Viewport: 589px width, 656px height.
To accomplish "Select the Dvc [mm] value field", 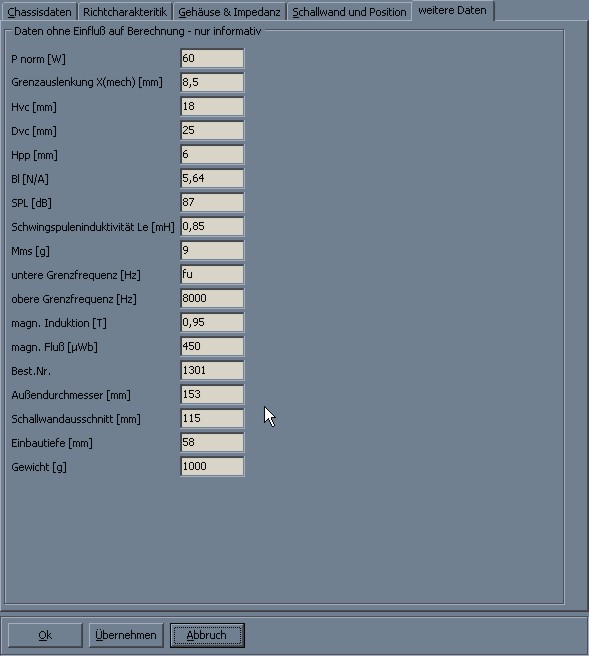I will [212, 130].
